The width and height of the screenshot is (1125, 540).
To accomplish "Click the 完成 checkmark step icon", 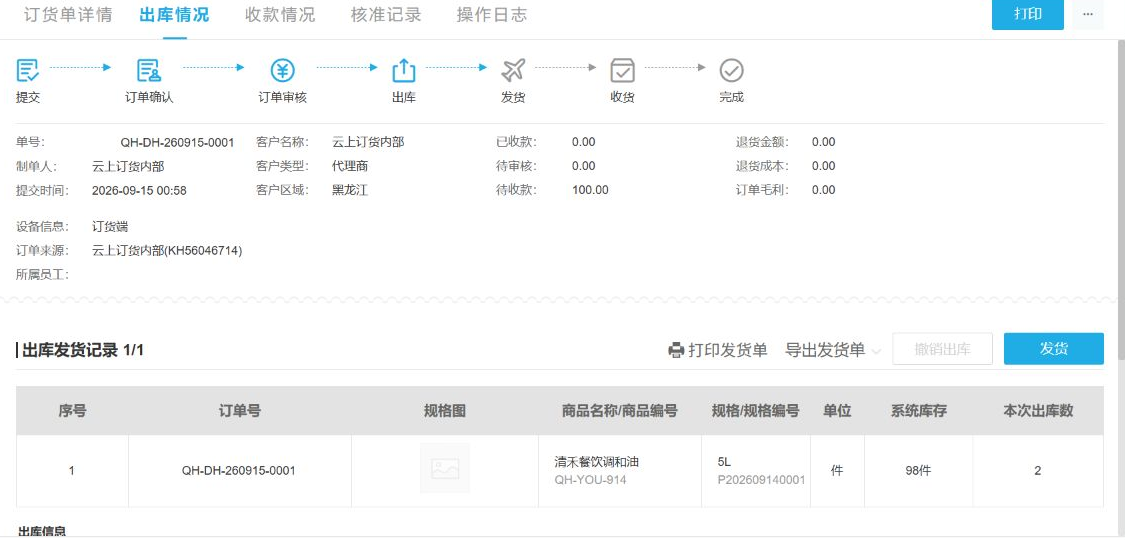I will (731, 70).
